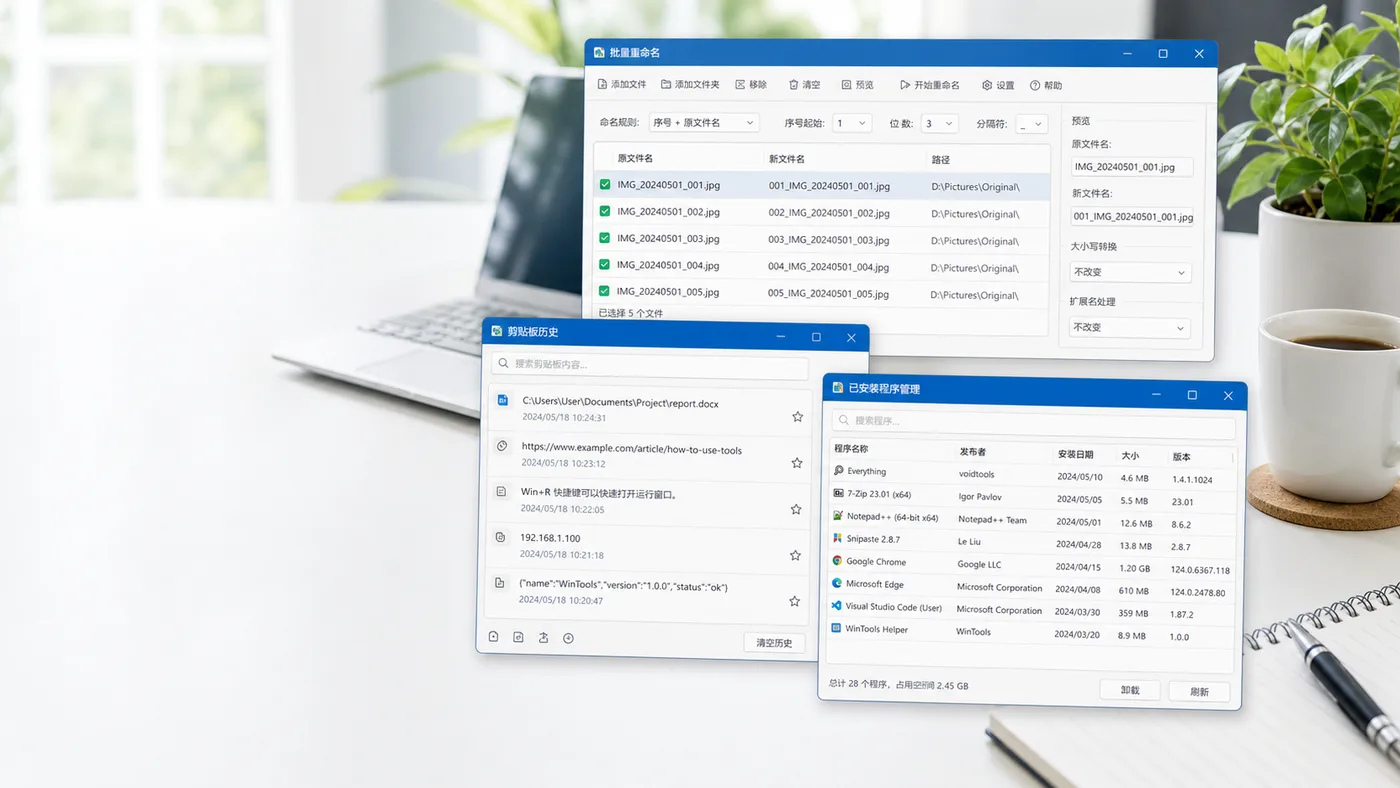
Task: Click 添加文件 in the batch rename toolbar
Action: pos(621,85)
